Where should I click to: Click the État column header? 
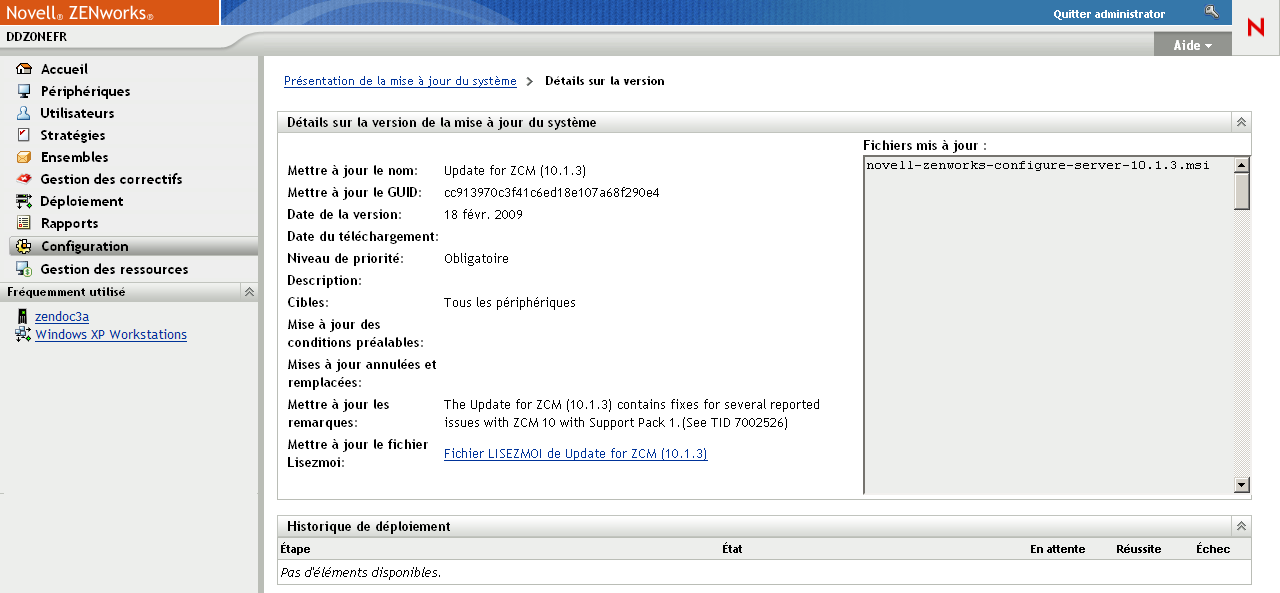point(732,549)
